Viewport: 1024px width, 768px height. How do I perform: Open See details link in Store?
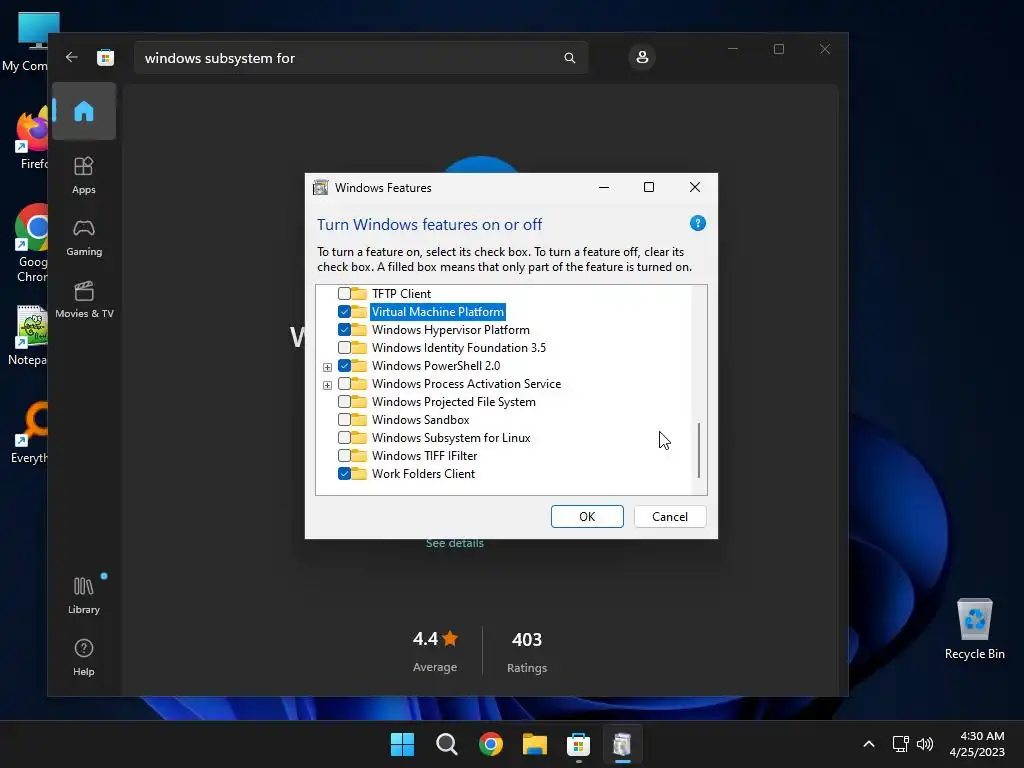pos(455,543)
